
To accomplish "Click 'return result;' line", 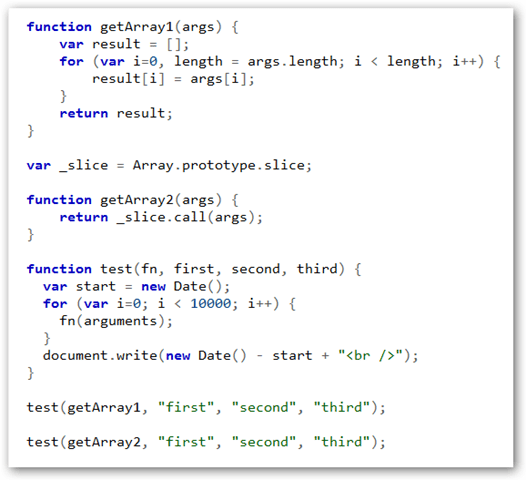I will (x=116, y=113).
